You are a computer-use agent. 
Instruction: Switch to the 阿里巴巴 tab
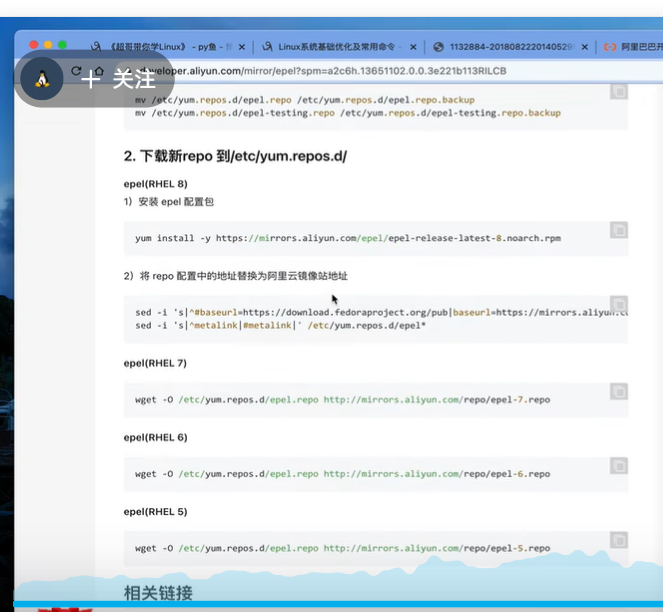point(633,47)
